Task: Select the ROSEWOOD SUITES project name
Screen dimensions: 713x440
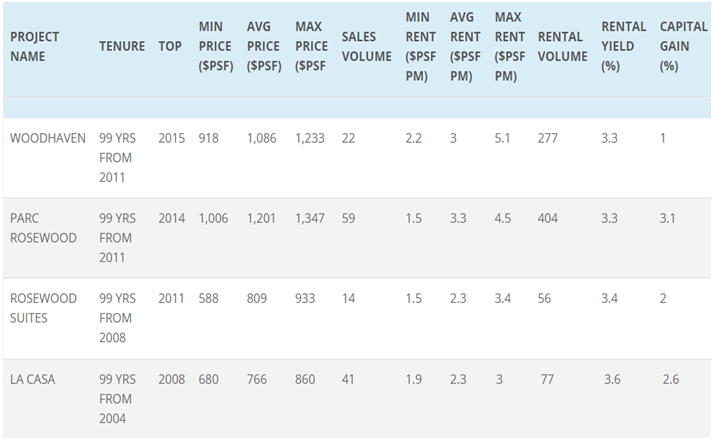Action: pyautogui.click(x=43, y=308)
